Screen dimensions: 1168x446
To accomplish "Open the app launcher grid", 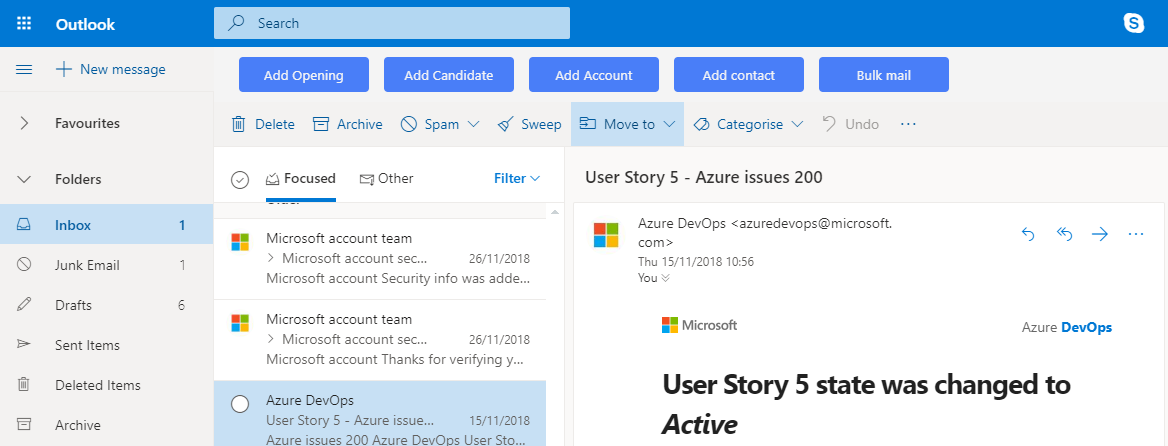I will pyautogui.click(x=24, y=23).
